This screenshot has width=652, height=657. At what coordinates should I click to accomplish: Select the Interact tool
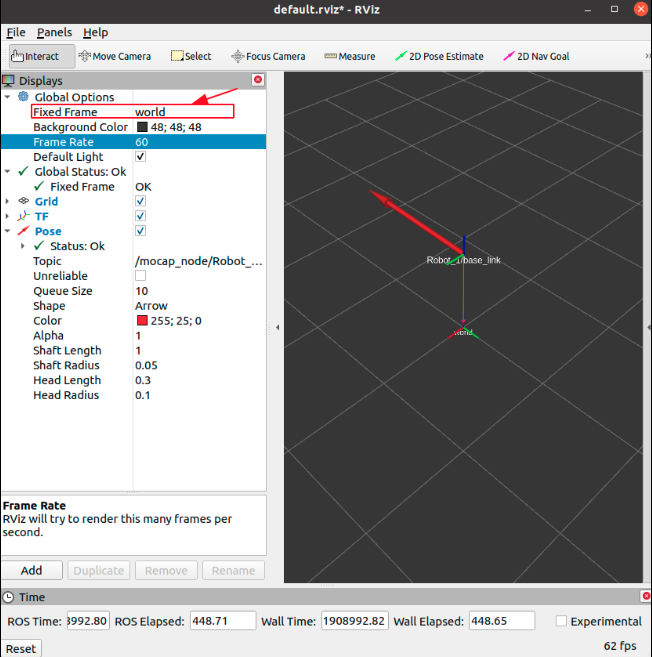35,56
